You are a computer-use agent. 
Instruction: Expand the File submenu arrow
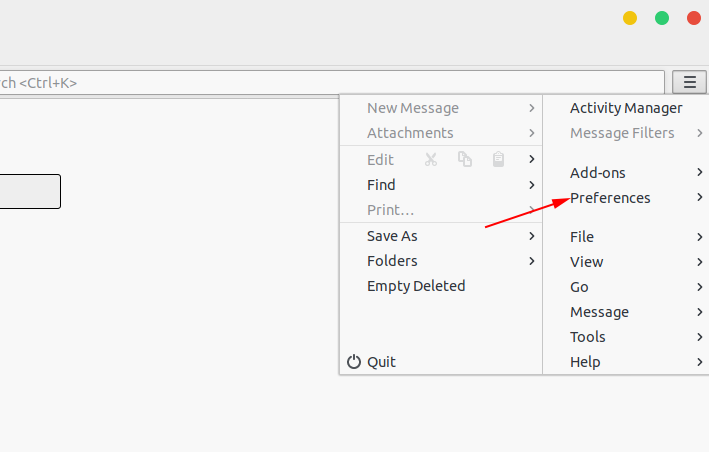pyautogui.click(x=700, y=237)
